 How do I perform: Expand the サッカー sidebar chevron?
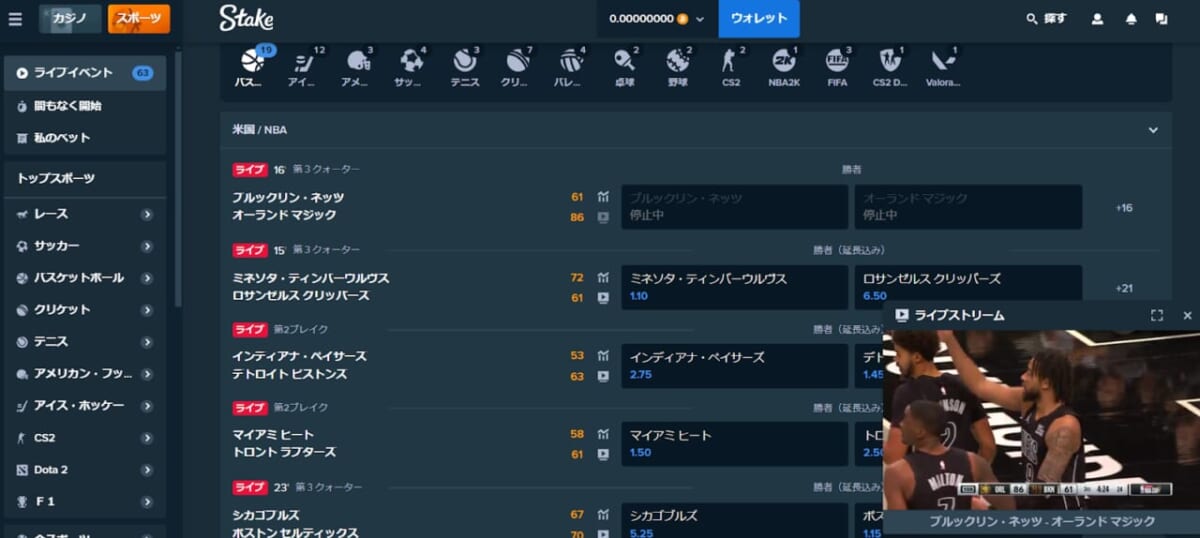[147, 246]
